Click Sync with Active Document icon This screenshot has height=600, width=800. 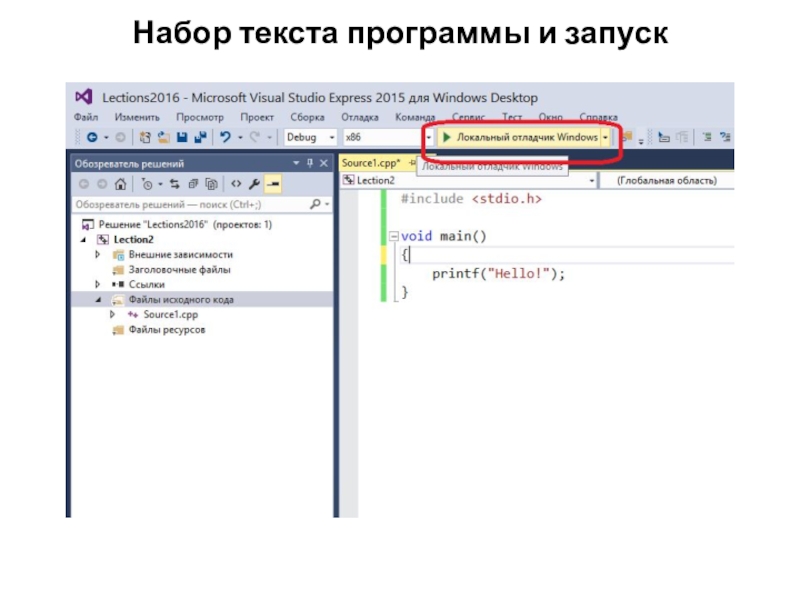coord(174,184)
